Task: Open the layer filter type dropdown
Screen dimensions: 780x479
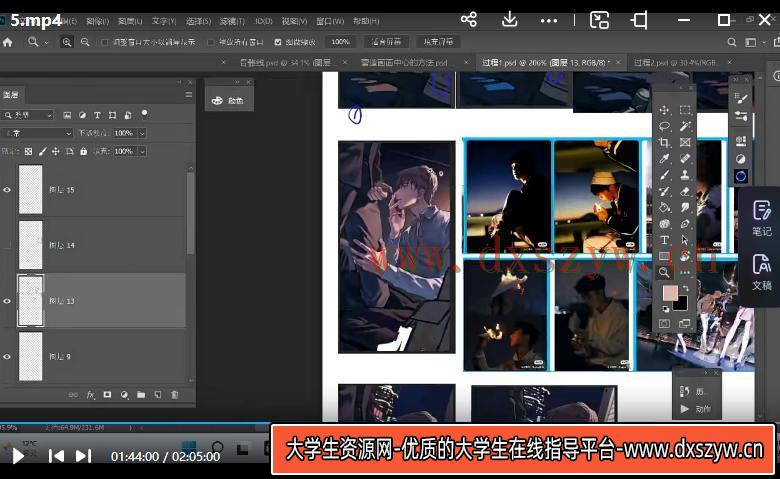Action: point(28,115)
